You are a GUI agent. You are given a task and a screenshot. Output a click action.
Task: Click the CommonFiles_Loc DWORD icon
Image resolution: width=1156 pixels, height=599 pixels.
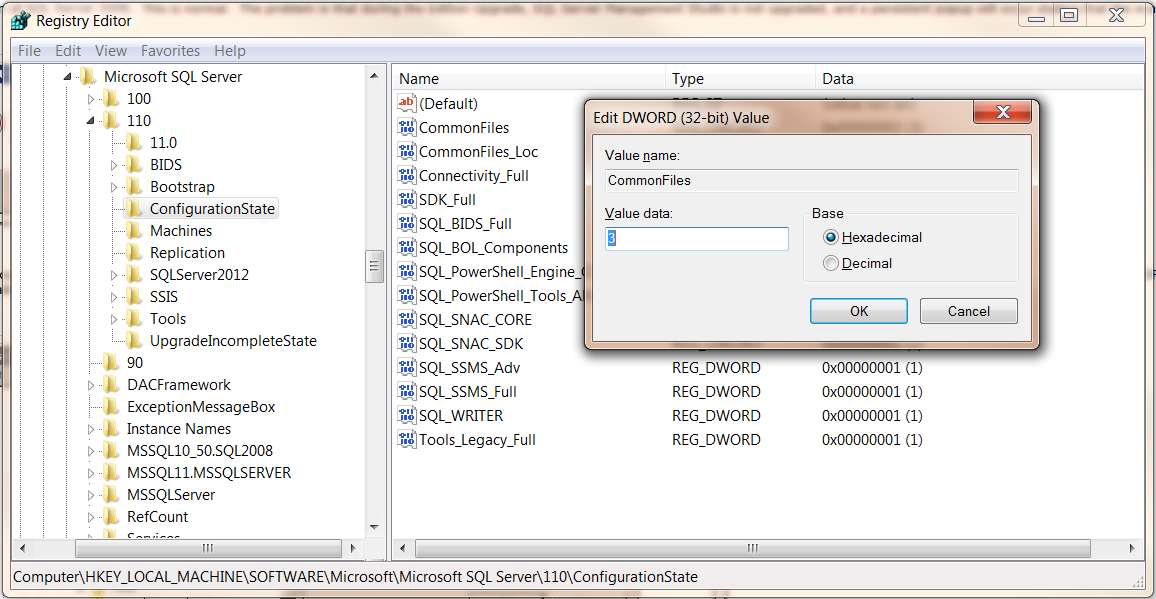point(407,152)
